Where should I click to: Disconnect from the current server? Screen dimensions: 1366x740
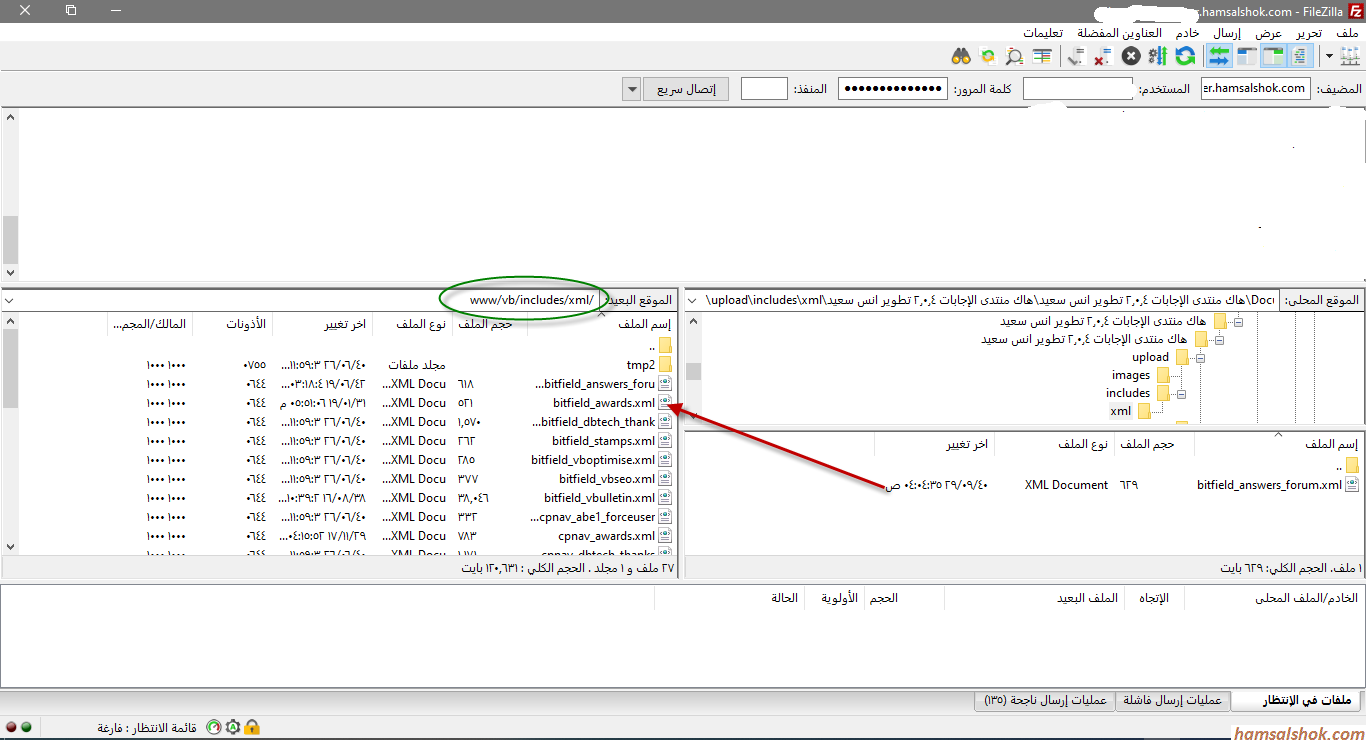click(x=1103, y=56)
